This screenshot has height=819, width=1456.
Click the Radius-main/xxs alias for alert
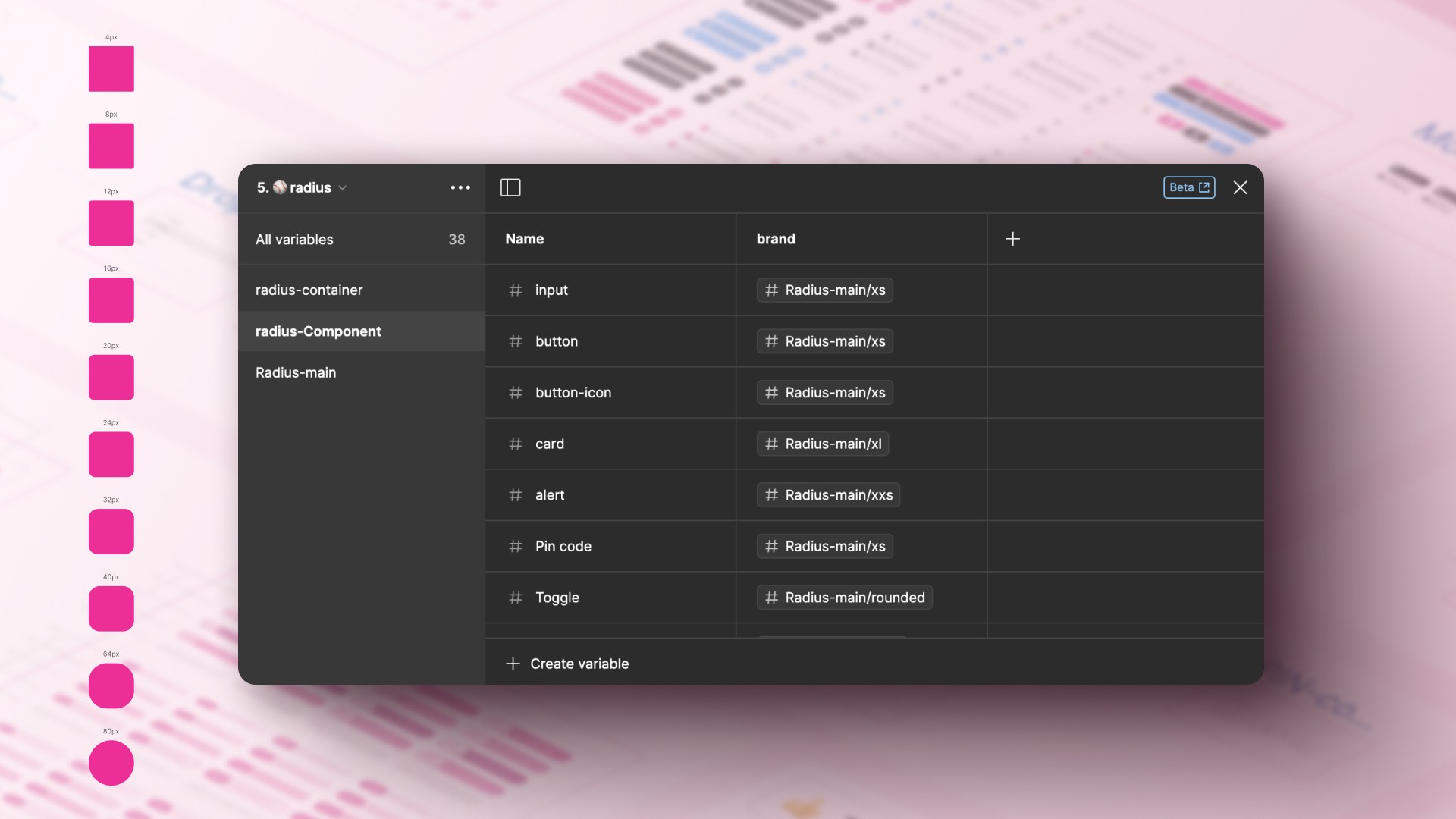pos(828,495)
